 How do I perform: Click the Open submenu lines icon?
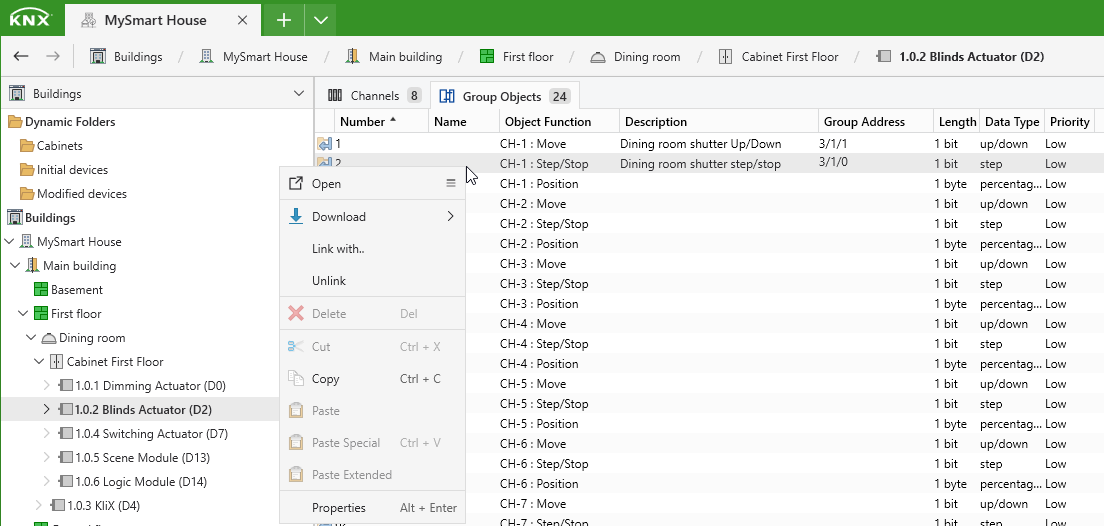tap(451, 183)
